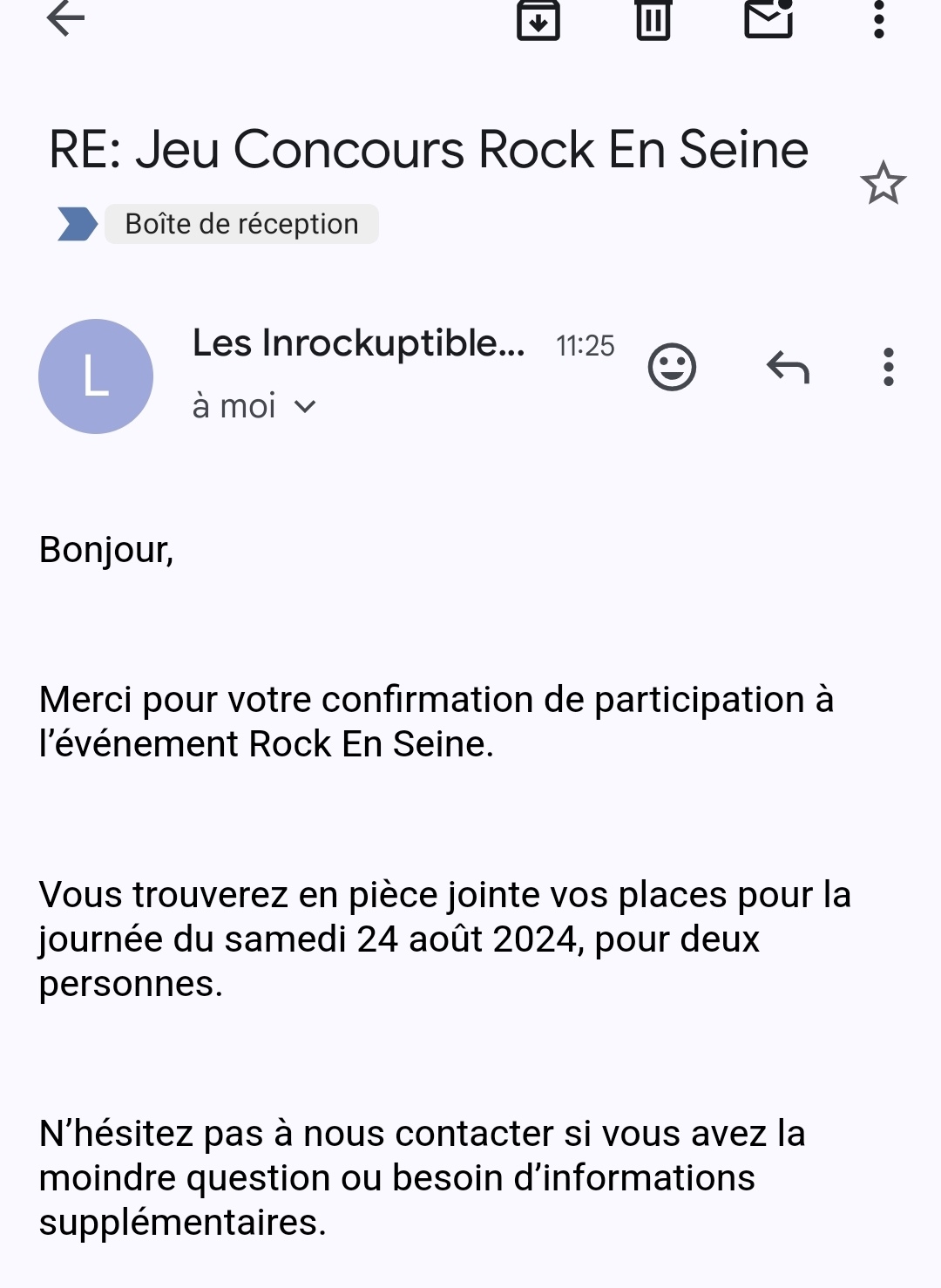Expand recipient details chevron next to à moi
Image resolution: width=941 pixels, height=1288 pixels.
(305, 406)
